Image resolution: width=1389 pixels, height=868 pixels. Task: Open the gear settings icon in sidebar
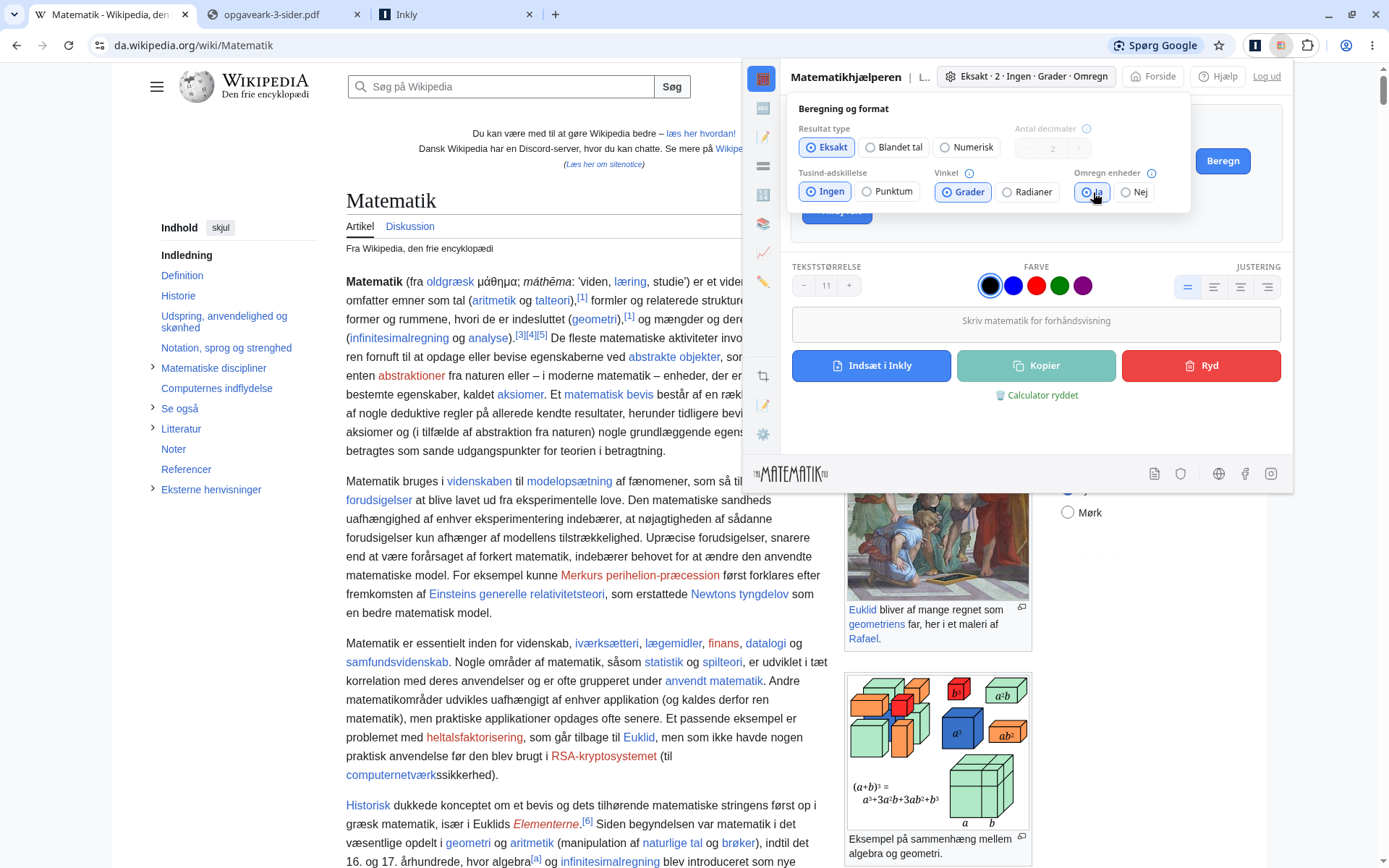(x=763, y=435)
